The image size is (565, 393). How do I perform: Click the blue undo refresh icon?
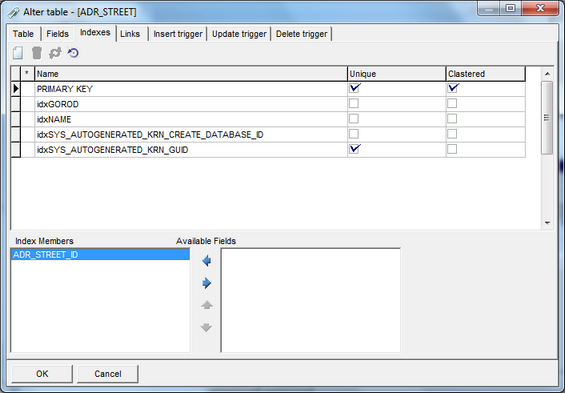click(x=73, y=53)
